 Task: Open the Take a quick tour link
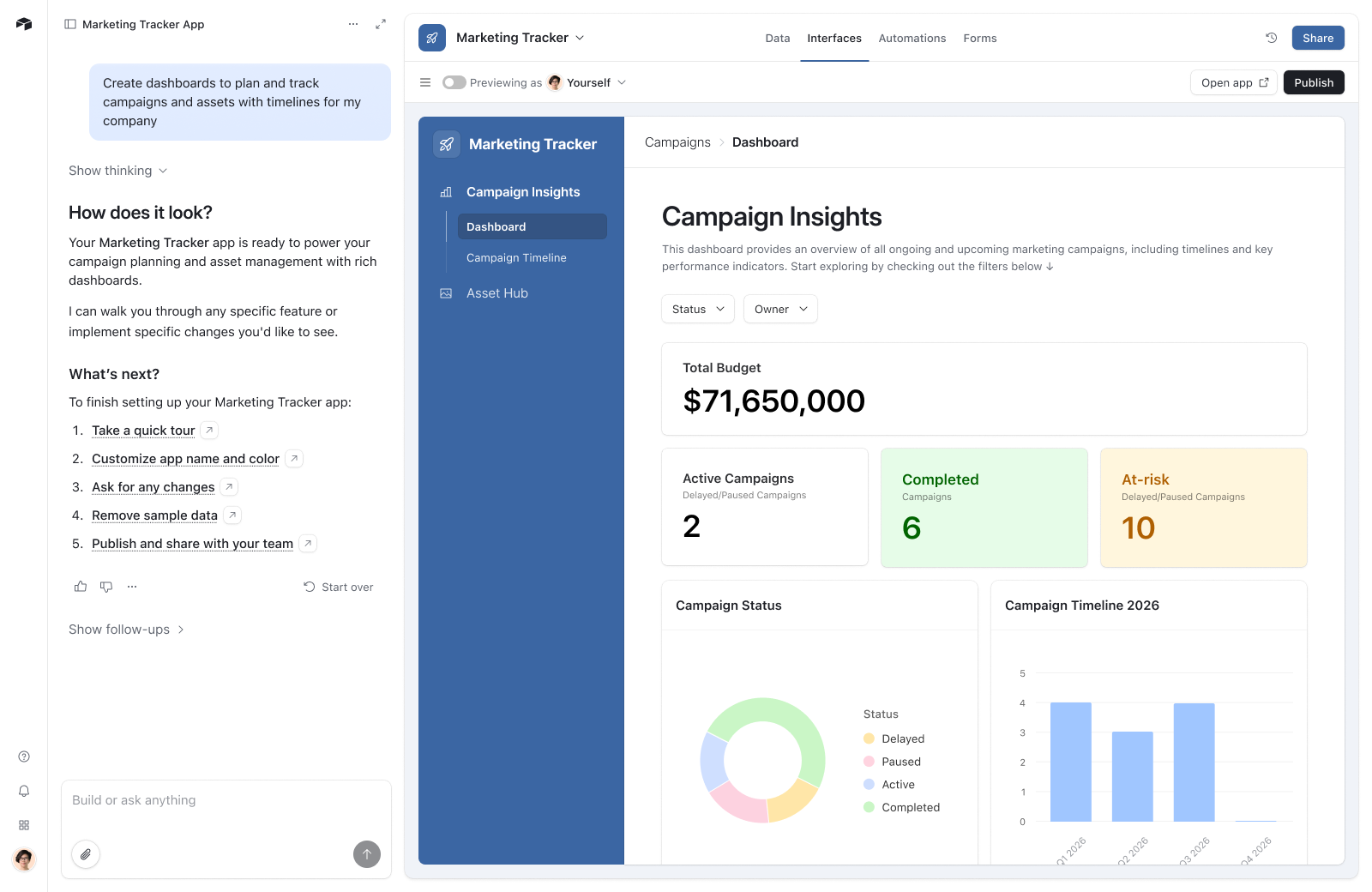pos(142,431)
